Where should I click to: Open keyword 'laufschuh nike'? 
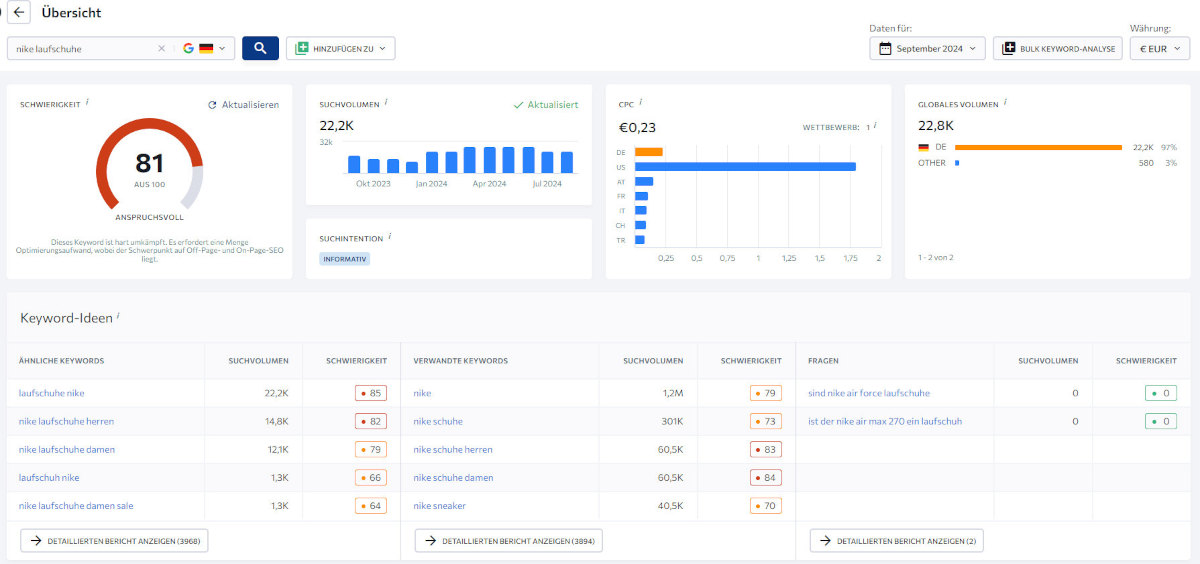pyautogui.click(x=49, y=478)
